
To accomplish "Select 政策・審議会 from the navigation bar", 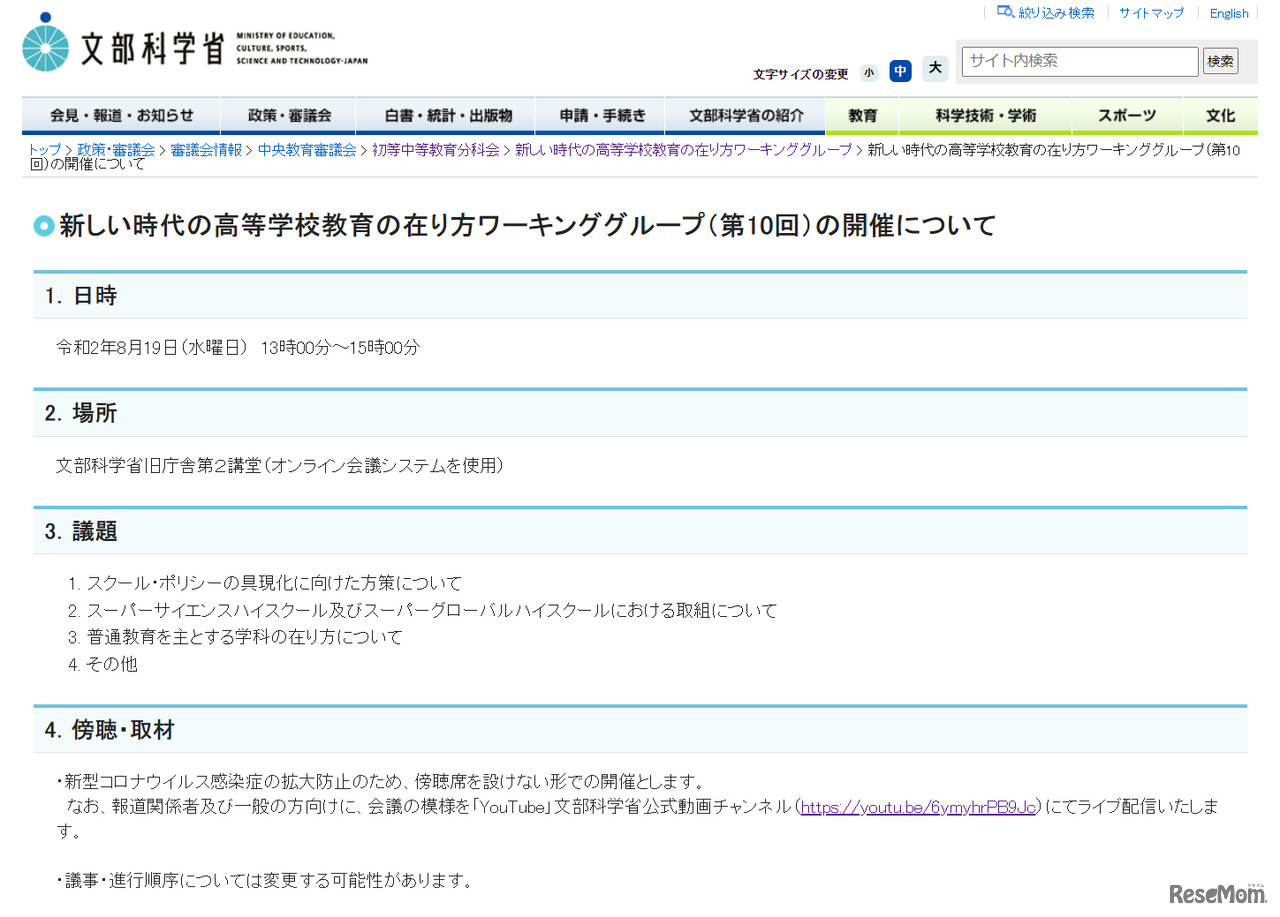I will click(288, 115).
